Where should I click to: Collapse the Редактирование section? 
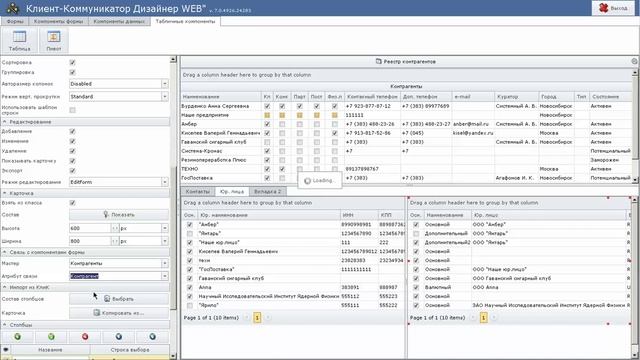point(5,122)
